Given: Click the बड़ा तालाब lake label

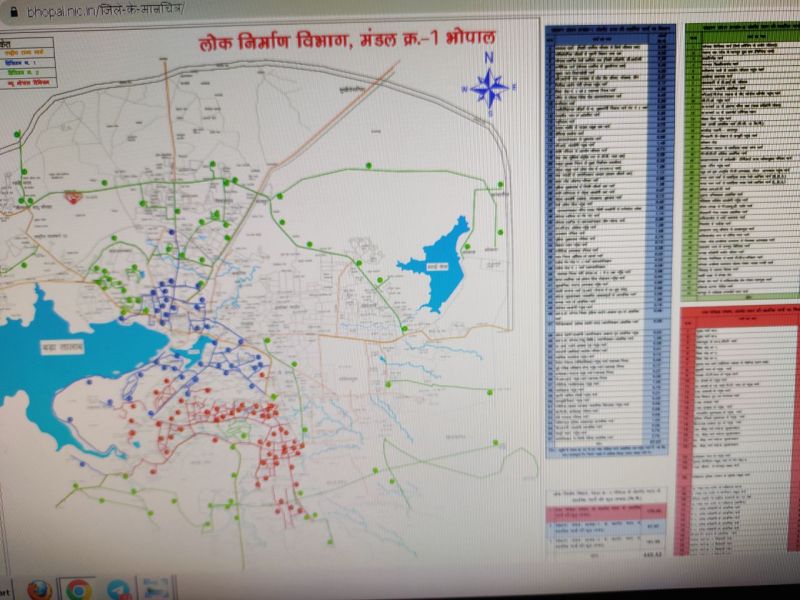Looking at the screenshot, I should [63, 348].
